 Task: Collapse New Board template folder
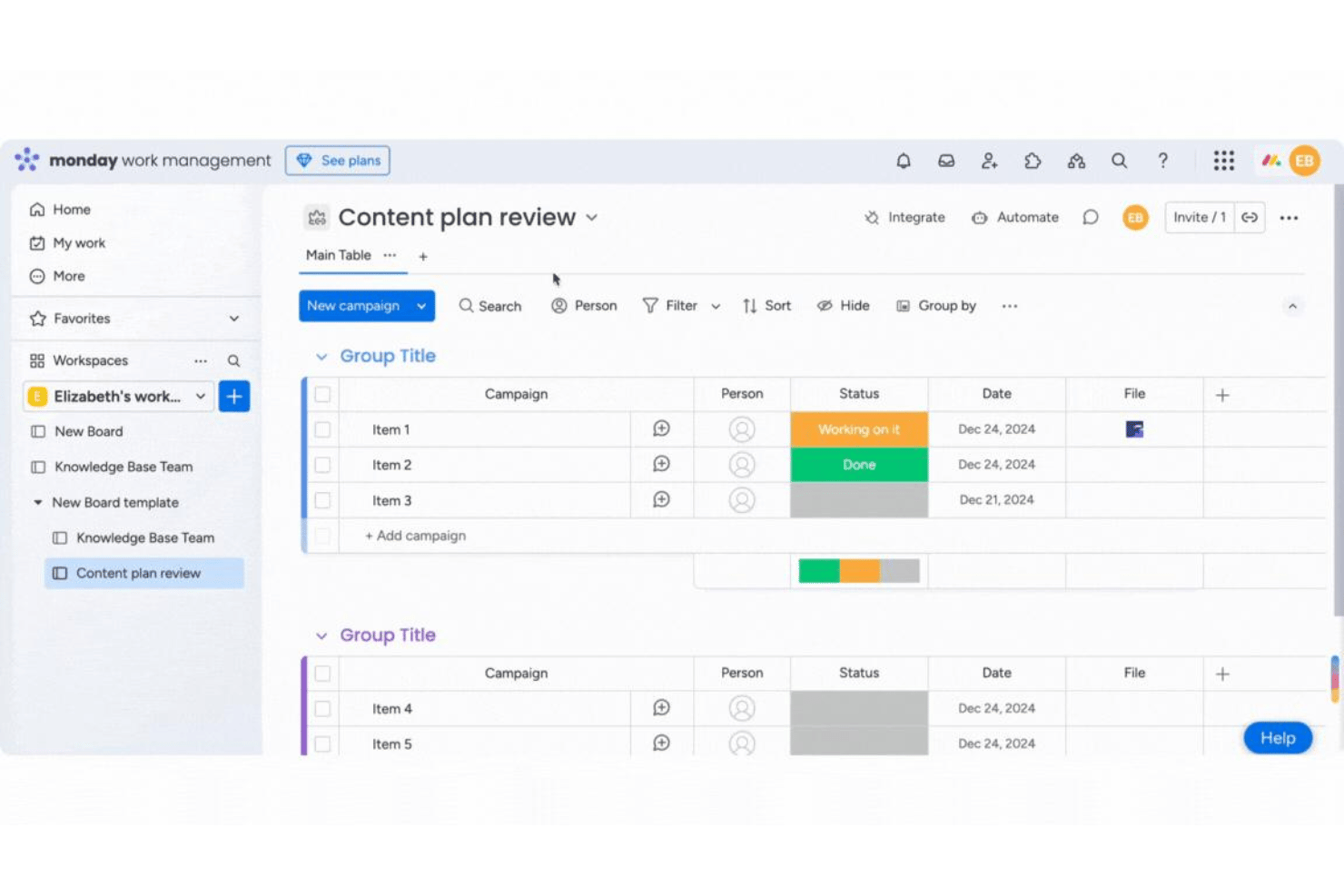click(37, 502)
